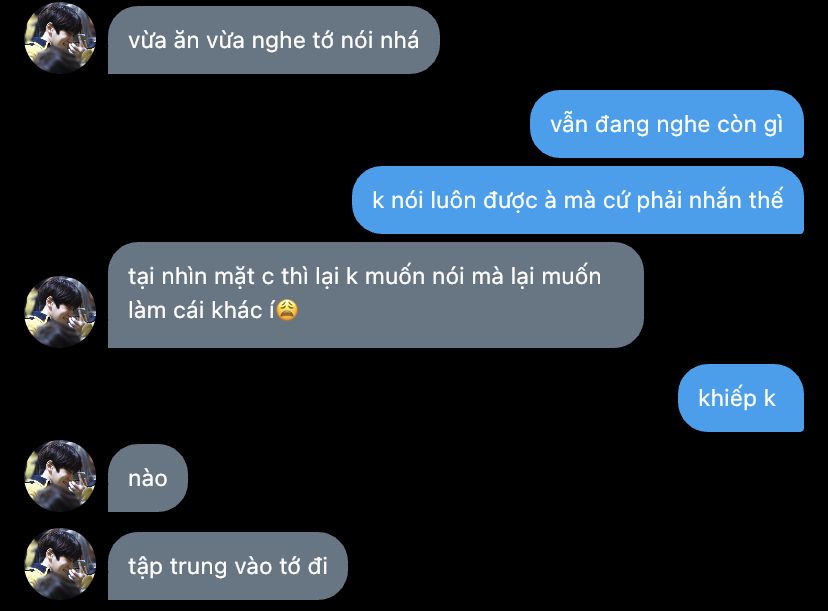
Task: Select the two-line gray "tại nhìn mặt c" bubble
Action: (375, 295)
